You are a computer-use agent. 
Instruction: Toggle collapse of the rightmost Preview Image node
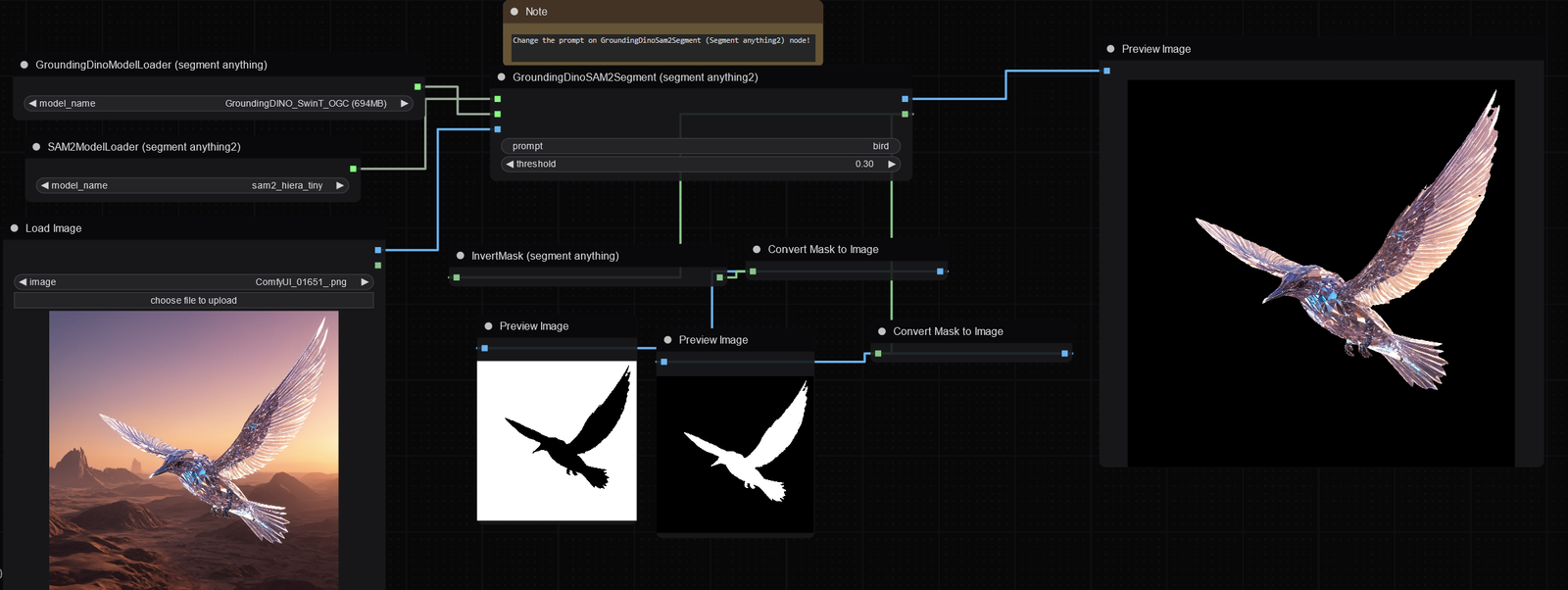pyautogui.click(x=1110, y=49)
